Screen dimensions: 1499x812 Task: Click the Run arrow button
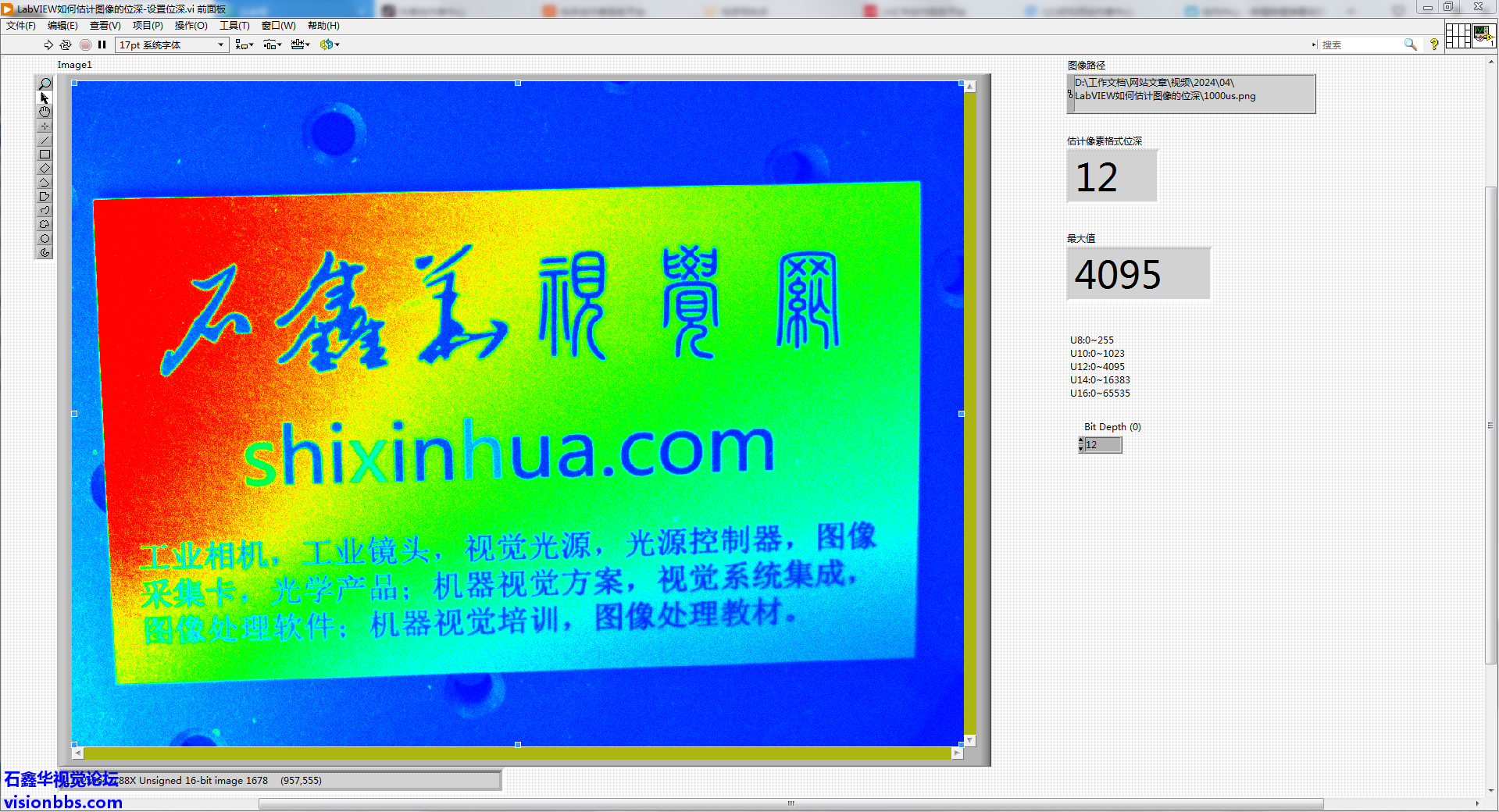click(x=48, y=45)
